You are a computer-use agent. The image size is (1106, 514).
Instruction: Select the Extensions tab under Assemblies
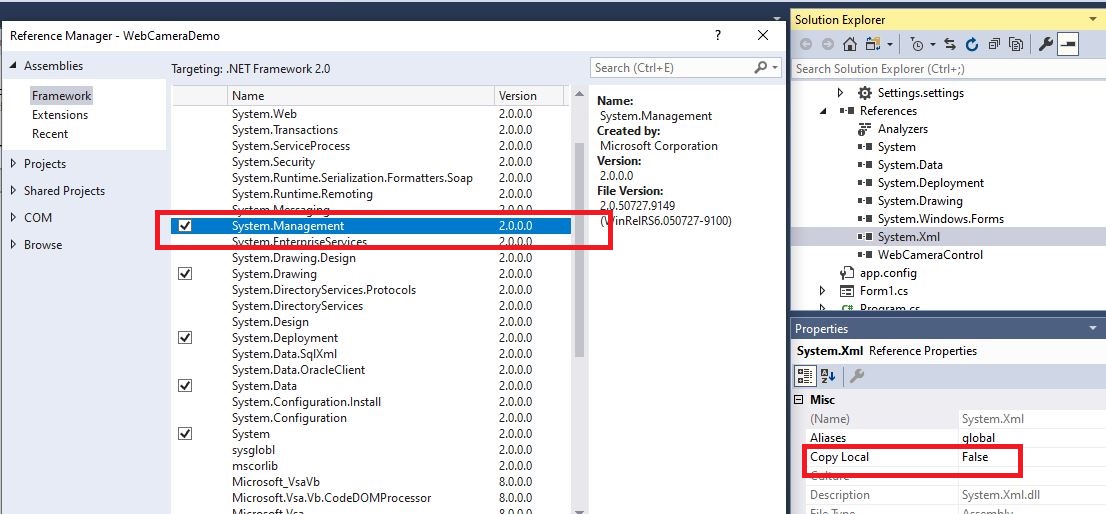[60, 115]
